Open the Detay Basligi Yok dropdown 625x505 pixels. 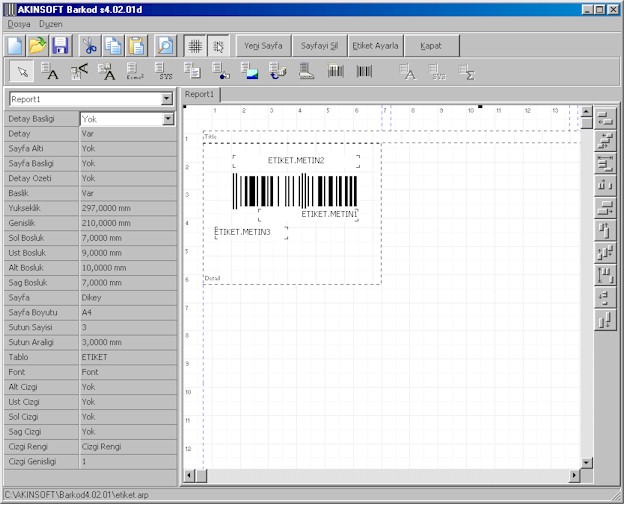tap(168, 118)
